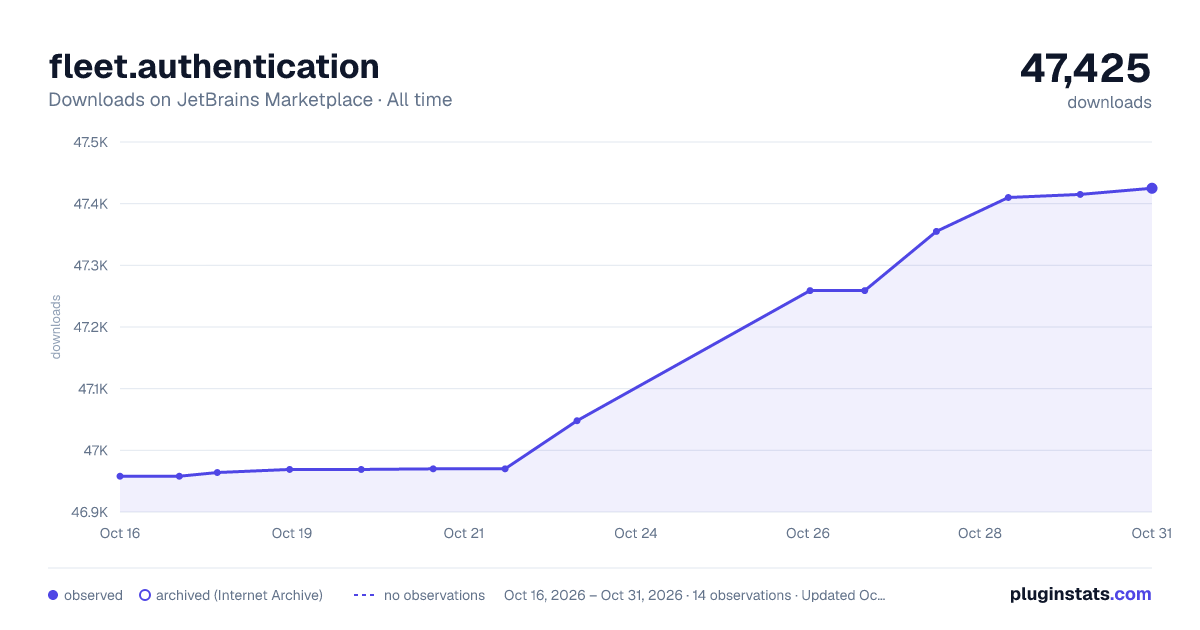Click the fleet.authentication title
Screen dimensions: 1200x630
click(214, 67)
